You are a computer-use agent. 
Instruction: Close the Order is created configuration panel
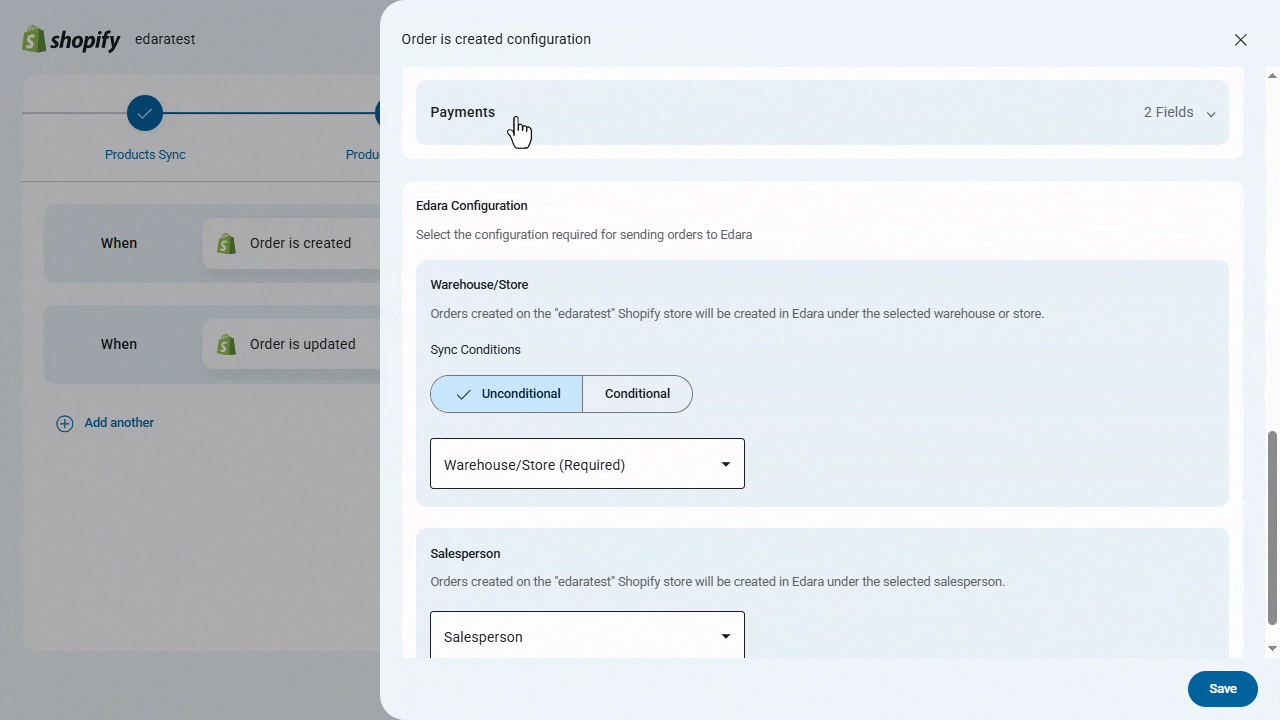pyautogui.click(x=1241, y=40)
